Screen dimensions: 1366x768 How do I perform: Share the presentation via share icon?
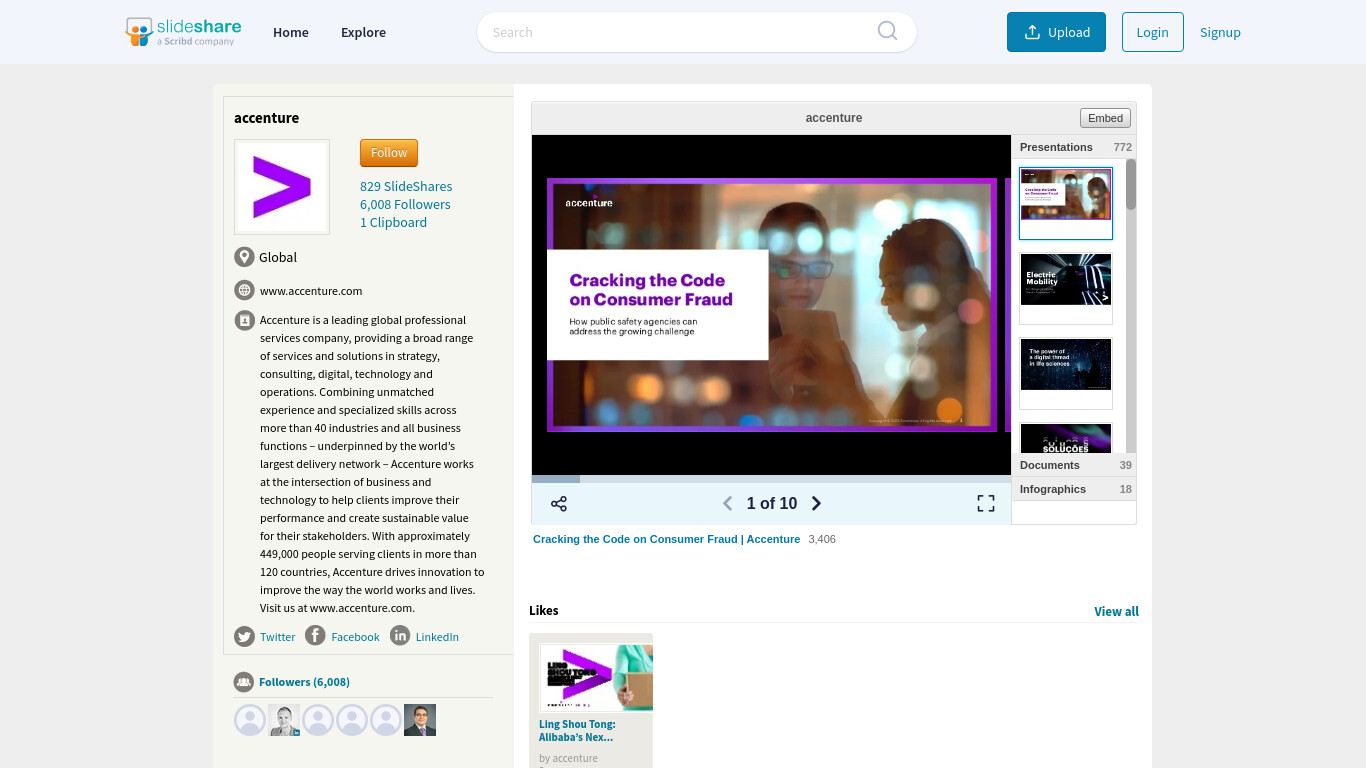[x=559, y=503]
